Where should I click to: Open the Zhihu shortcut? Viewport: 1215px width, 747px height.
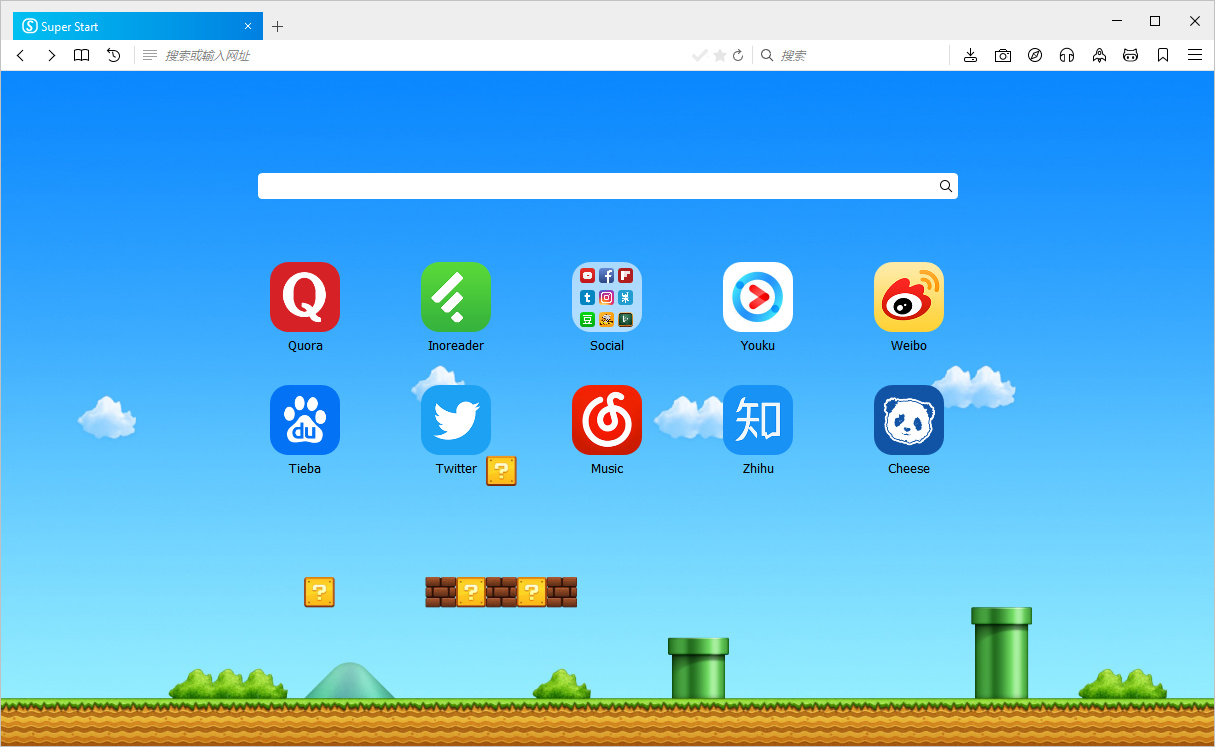pyautogui.click(x=758, y=420)
